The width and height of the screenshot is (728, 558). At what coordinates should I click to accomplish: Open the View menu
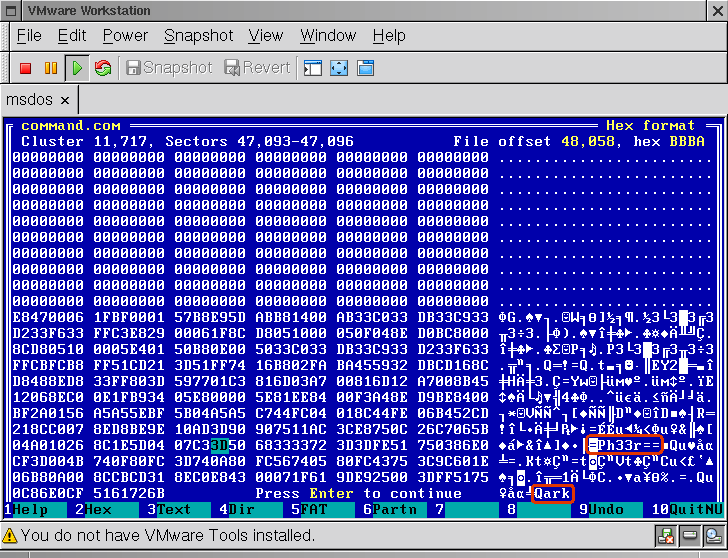266,36
